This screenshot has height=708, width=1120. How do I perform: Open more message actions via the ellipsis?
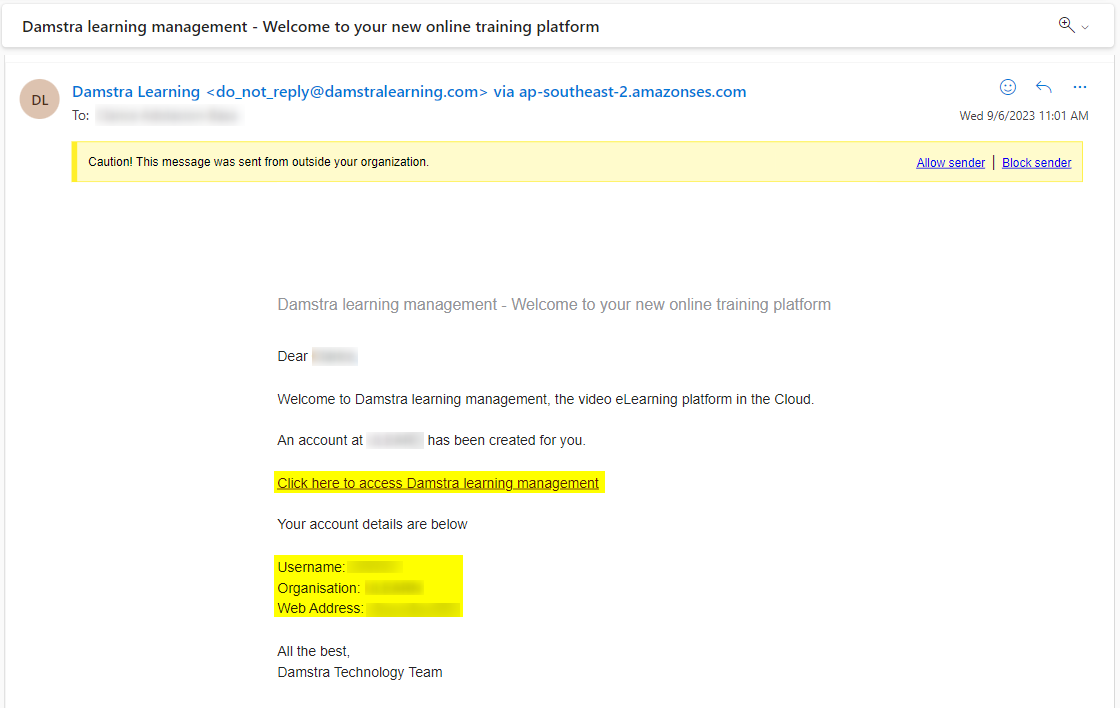(x=1080, y=87)
